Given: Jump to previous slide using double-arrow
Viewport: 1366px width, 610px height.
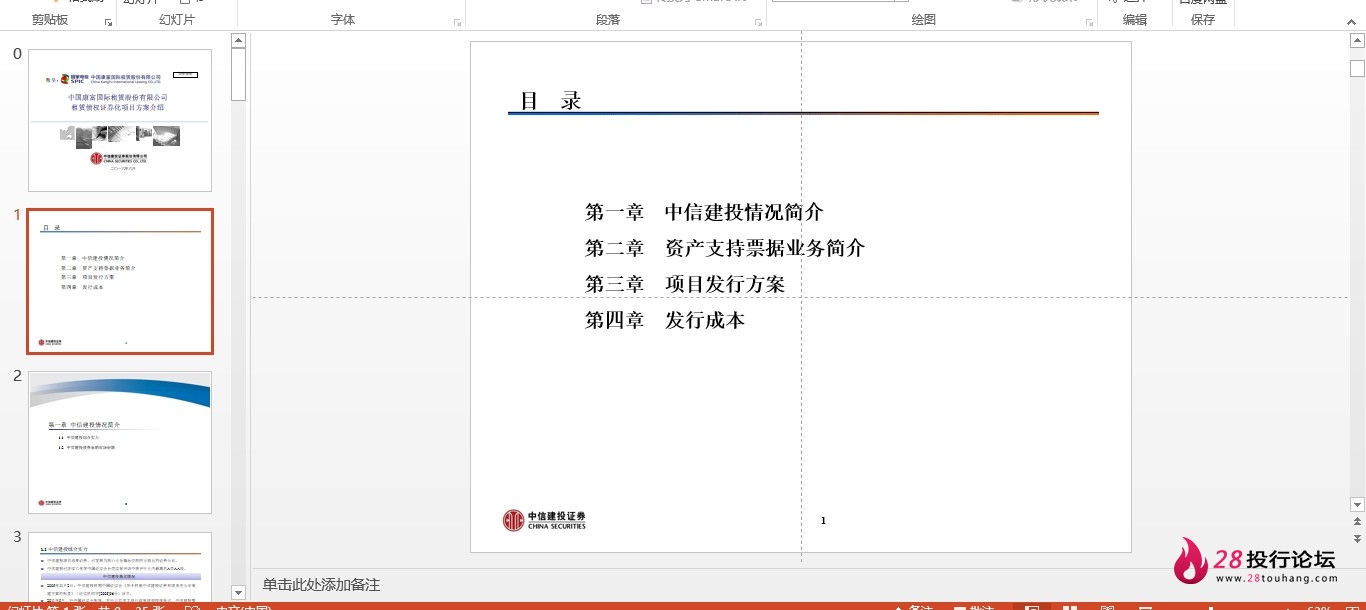Looking at the screenshot, I should pyautogui.click(x=1357, y=522).
